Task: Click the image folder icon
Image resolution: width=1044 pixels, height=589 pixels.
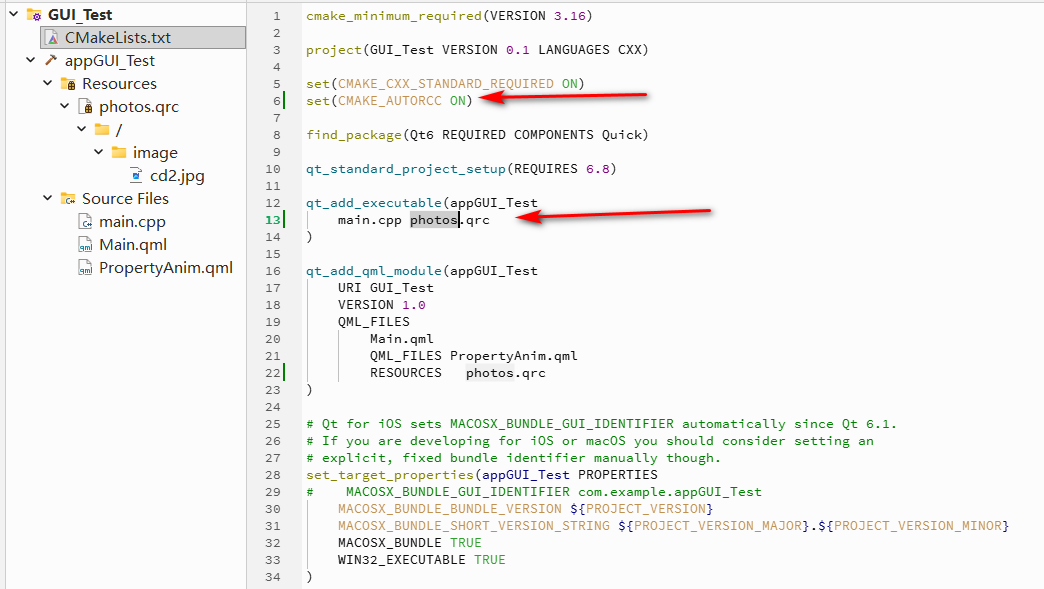Action: 119,152
